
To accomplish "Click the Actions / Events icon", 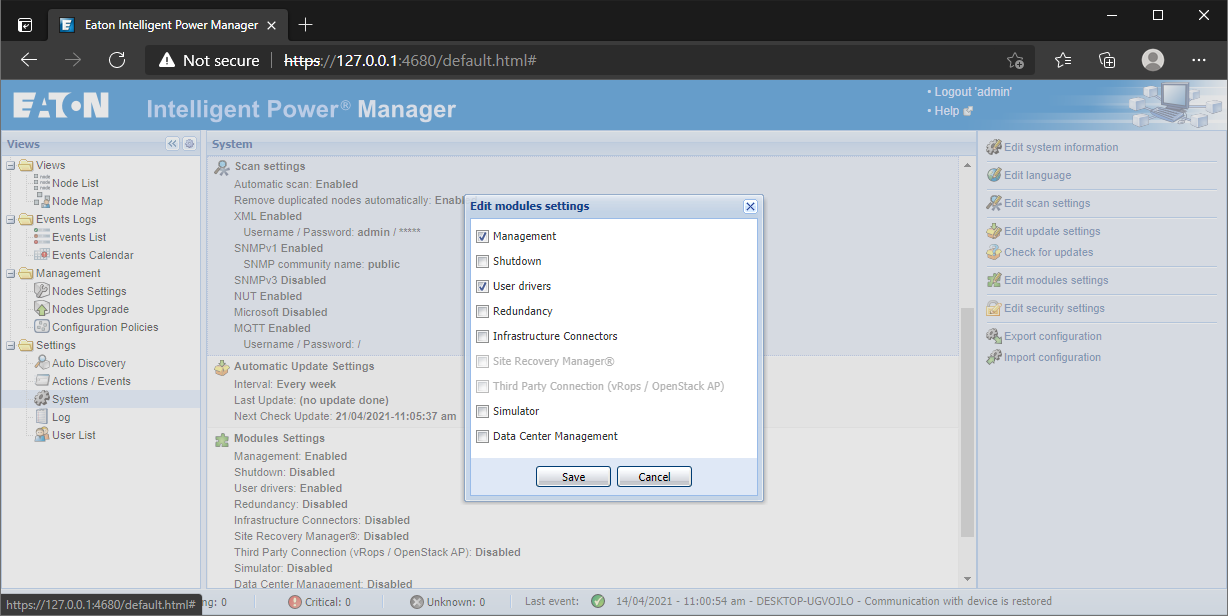I will (x=42, y=381).
